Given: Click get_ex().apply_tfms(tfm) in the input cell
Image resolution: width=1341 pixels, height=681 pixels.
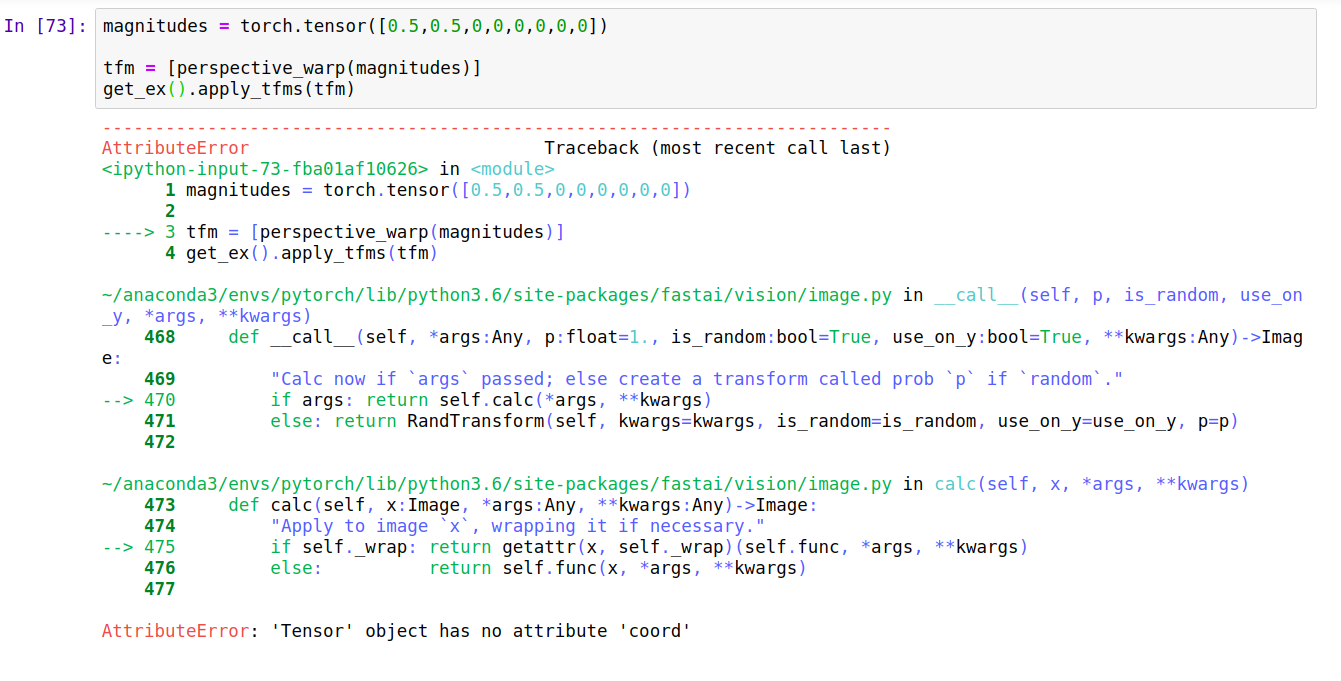Looking at the screenshot, I should (x=228, y=89).
